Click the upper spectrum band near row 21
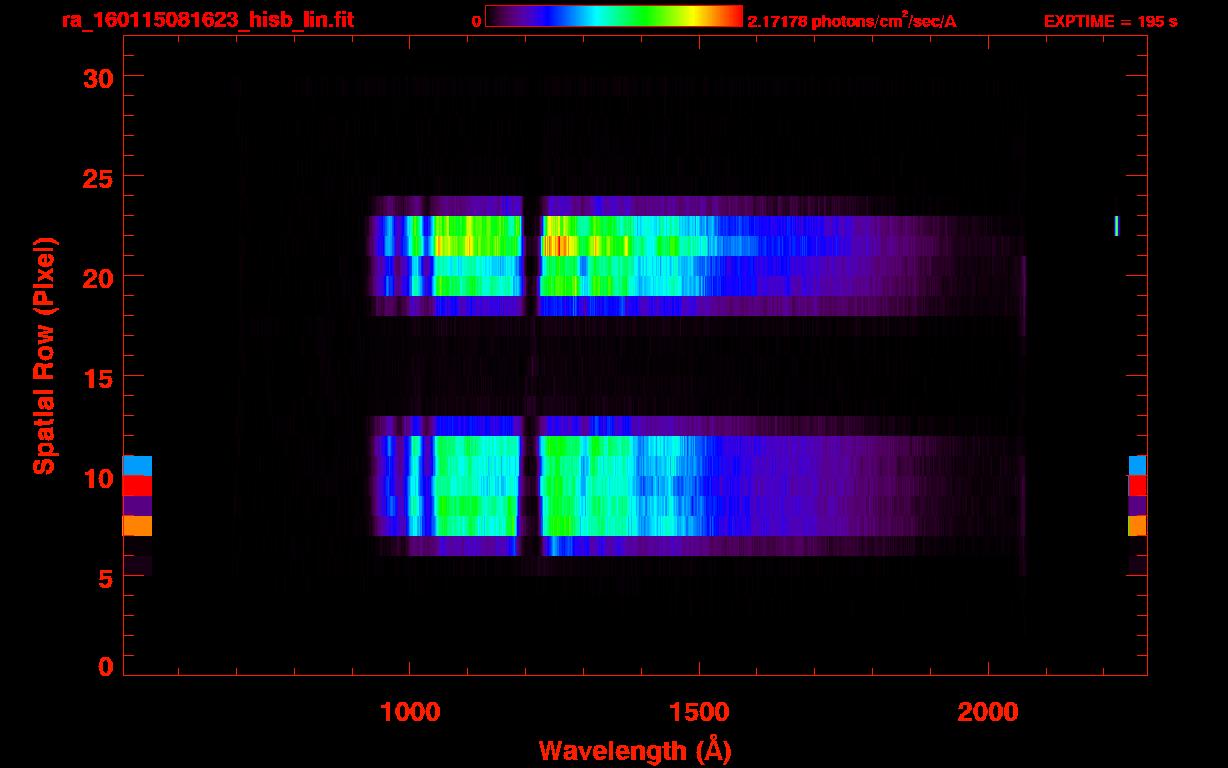The image size is (1228, 768). pos(695,256)
